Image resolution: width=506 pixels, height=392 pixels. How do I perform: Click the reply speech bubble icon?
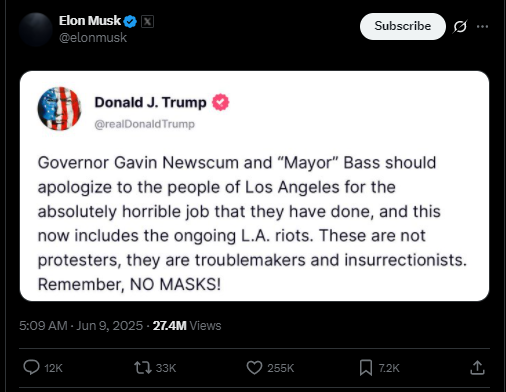click(31, 368)
